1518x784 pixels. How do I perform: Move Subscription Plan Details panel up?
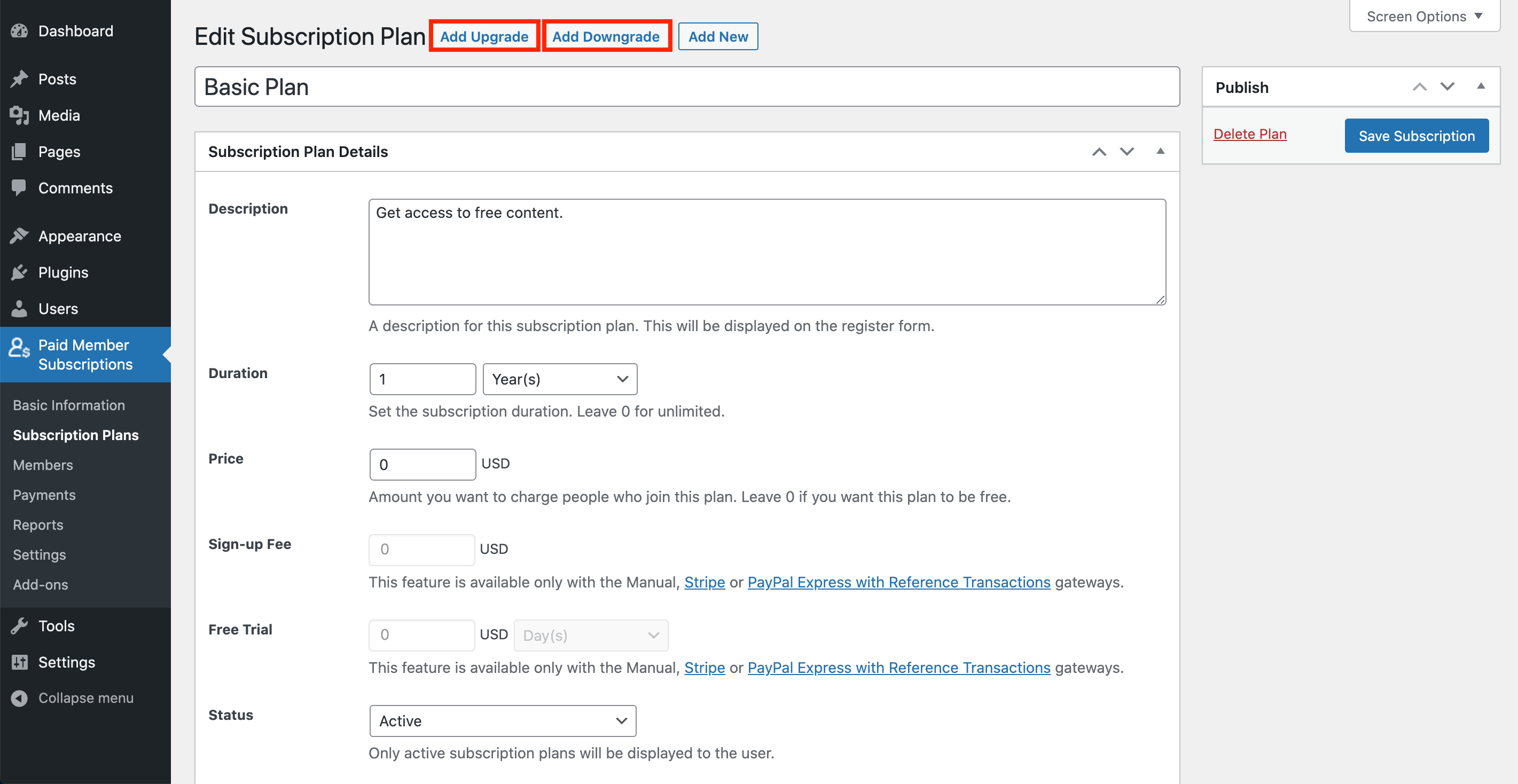click(x=1098, y=152)
